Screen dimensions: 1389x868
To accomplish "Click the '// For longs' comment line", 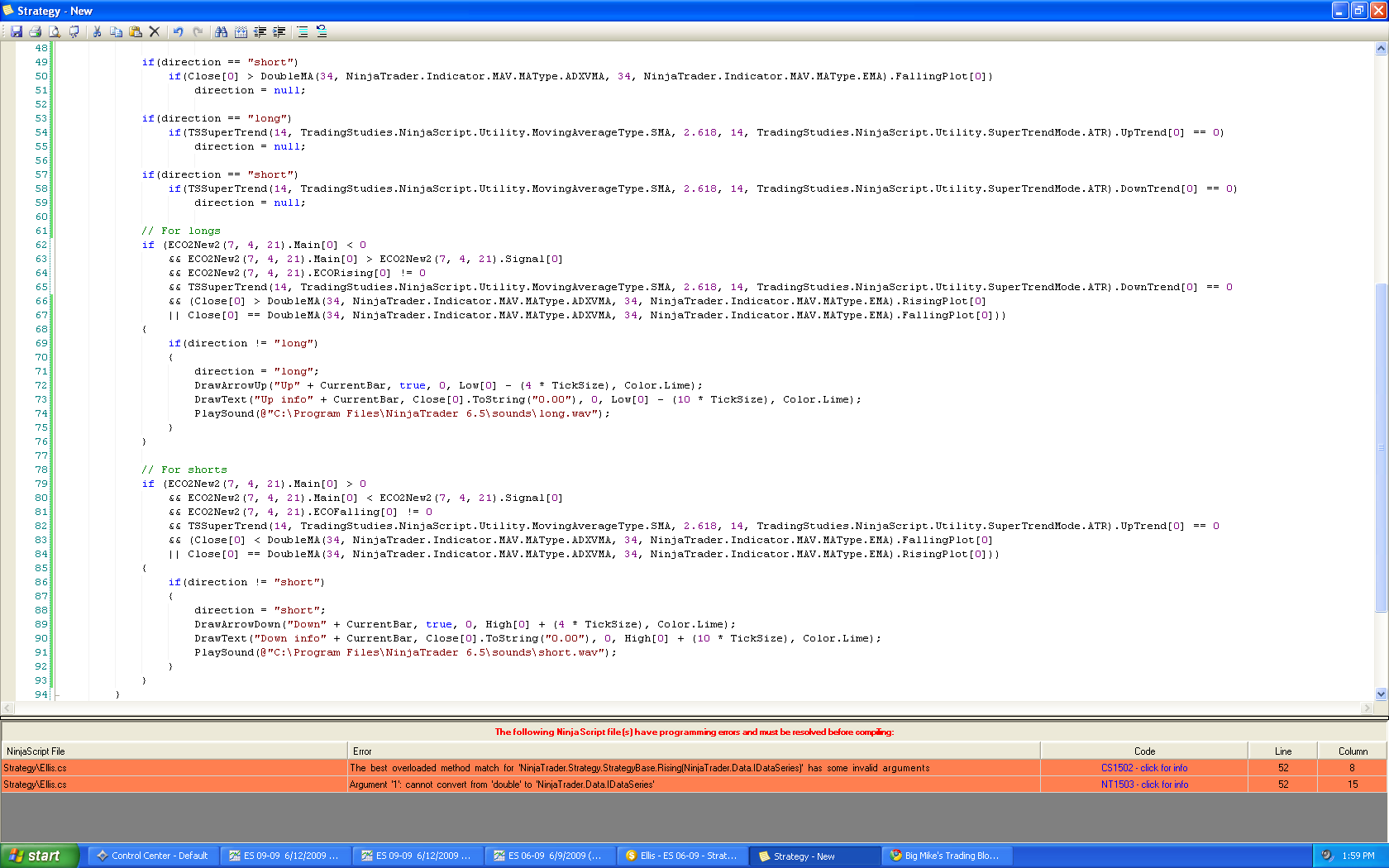I will pos(181,231).
